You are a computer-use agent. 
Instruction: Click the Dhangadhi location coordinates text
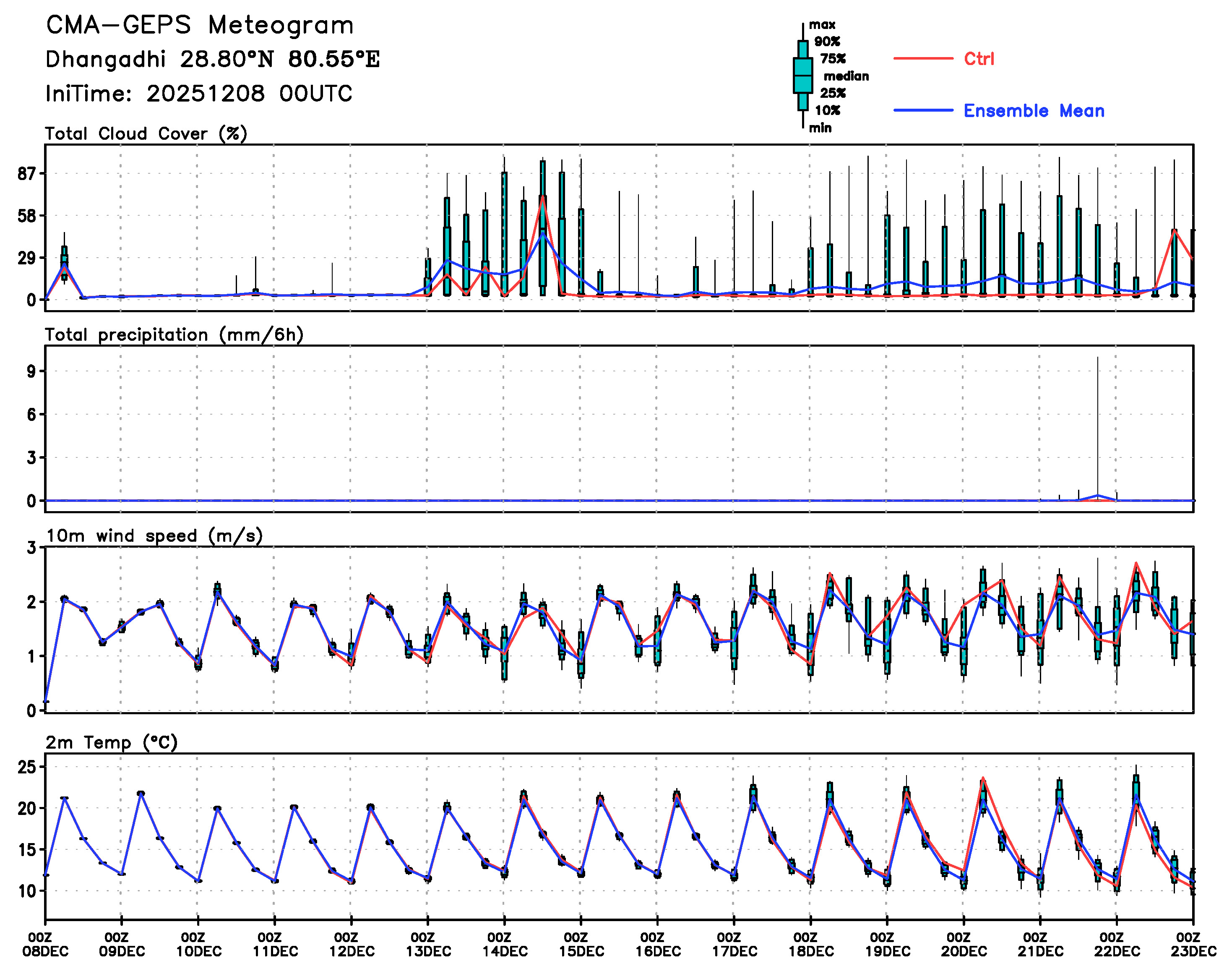click(x=212, y=59)
